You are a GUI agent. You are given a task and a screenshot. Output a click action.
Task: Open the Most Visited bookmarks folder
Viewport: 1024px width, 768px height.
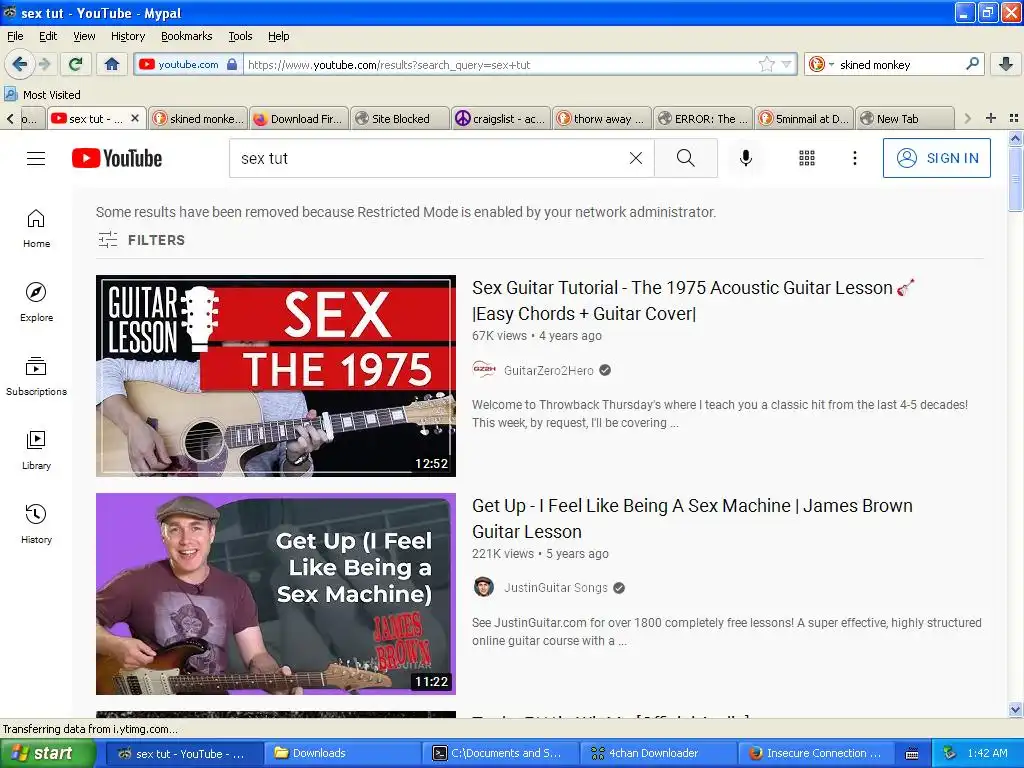coord(43,95)
